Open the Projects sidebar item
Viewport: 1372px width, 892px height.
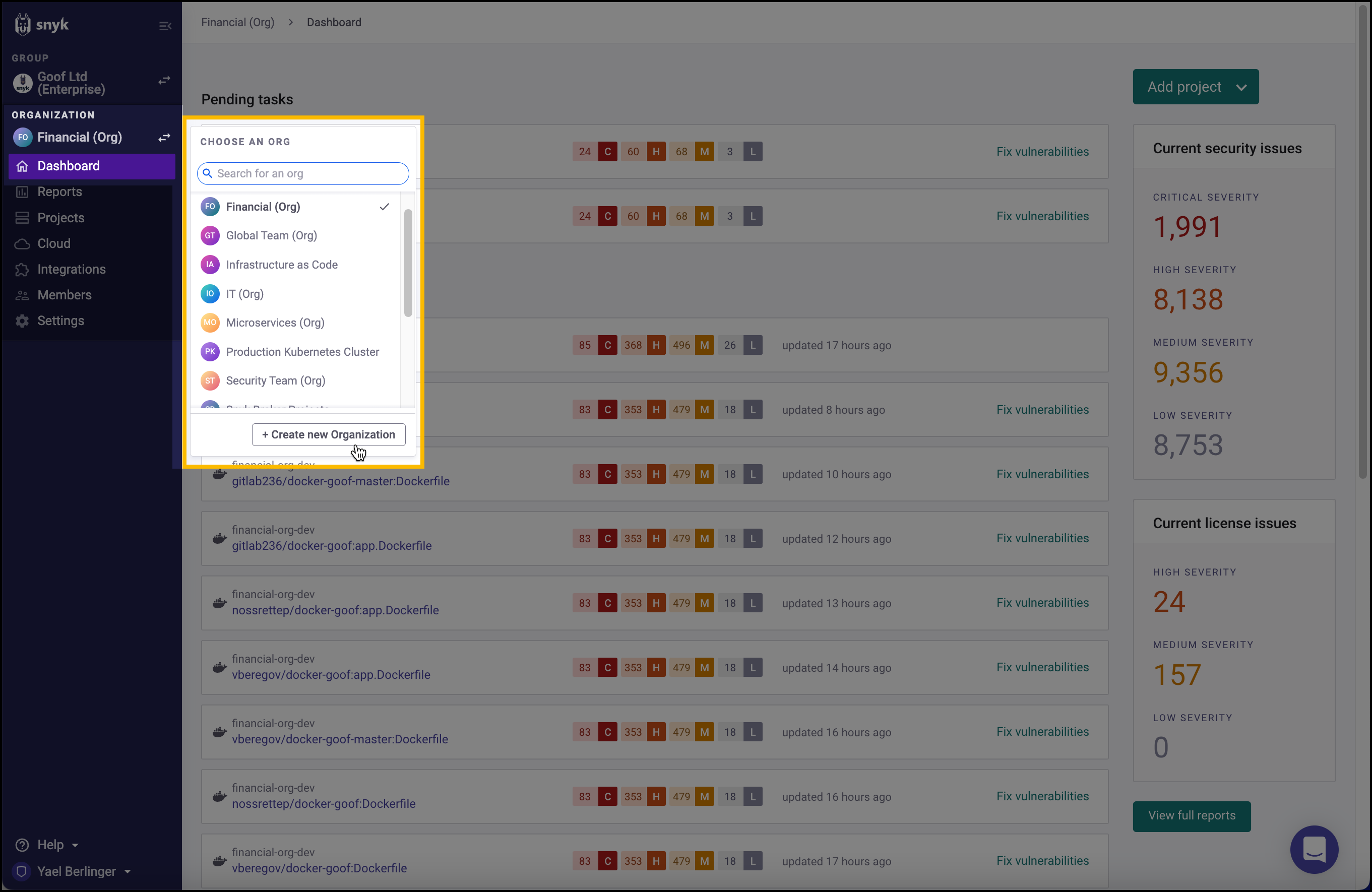click(x=60, y=218)
